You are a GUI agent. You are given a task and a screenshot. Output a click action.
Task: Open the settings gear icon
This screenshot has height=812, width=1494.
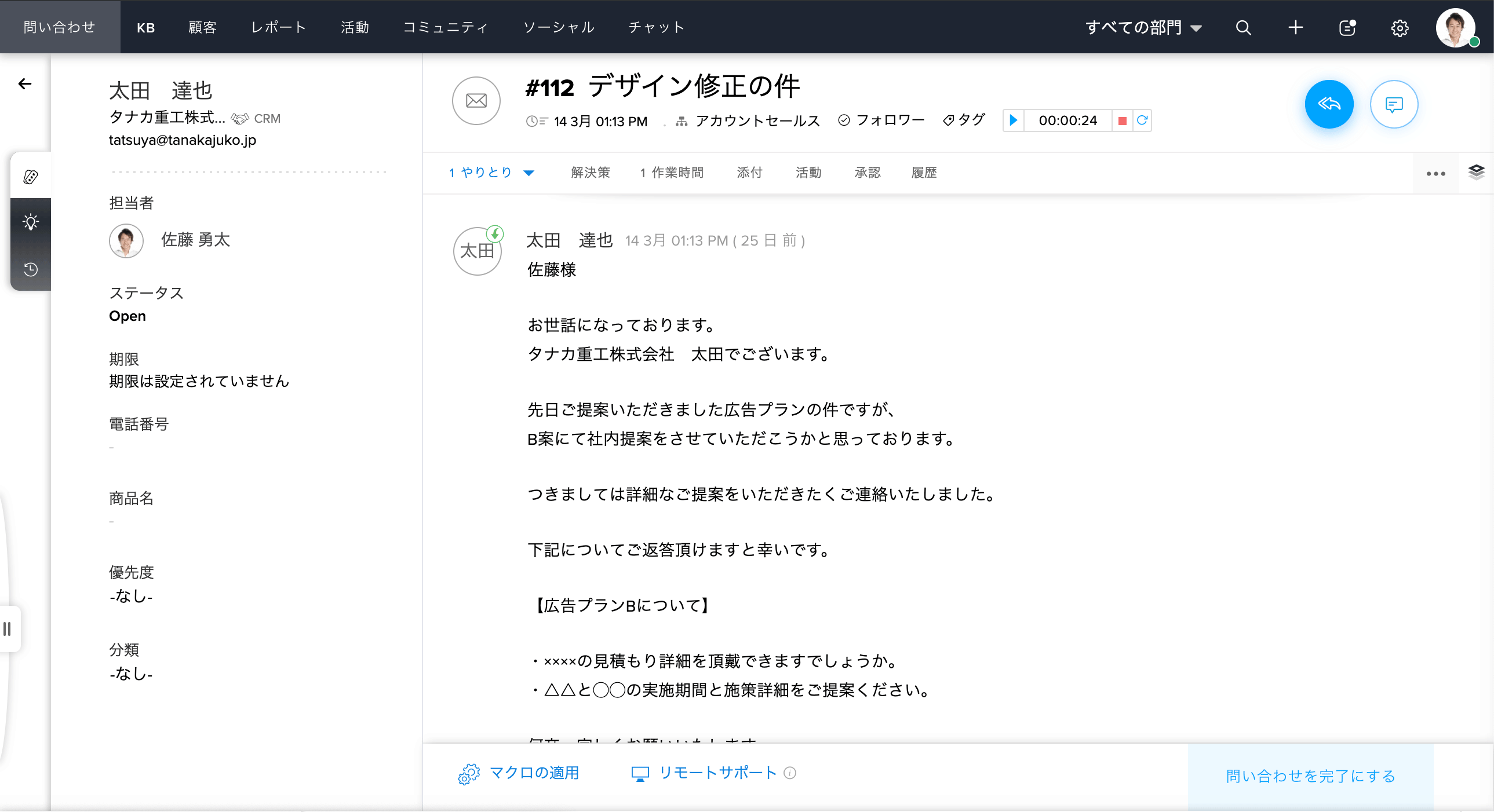tap(1400, 28)
